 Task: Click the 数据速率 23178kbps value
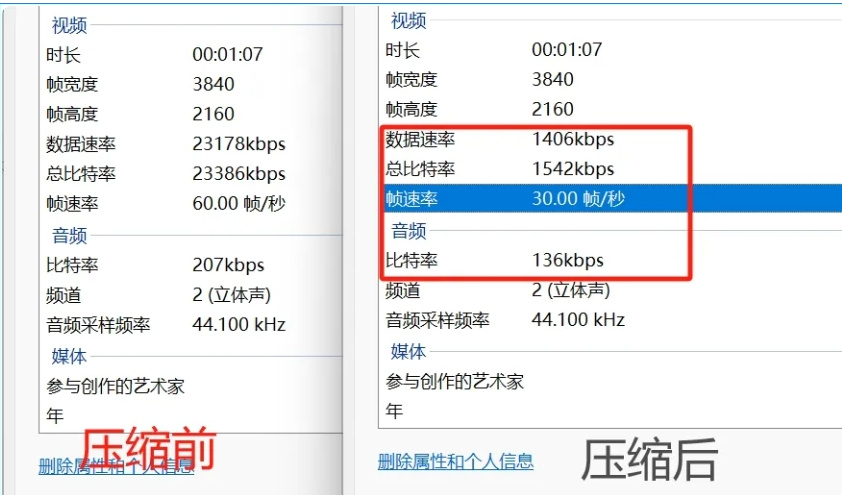tap(239, 144)
